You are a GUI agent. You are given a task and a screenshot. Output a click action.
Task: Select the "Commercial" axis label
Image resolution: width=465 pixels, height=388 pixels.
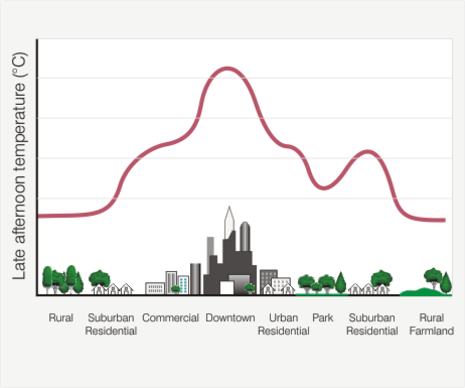tap(170, 318)
